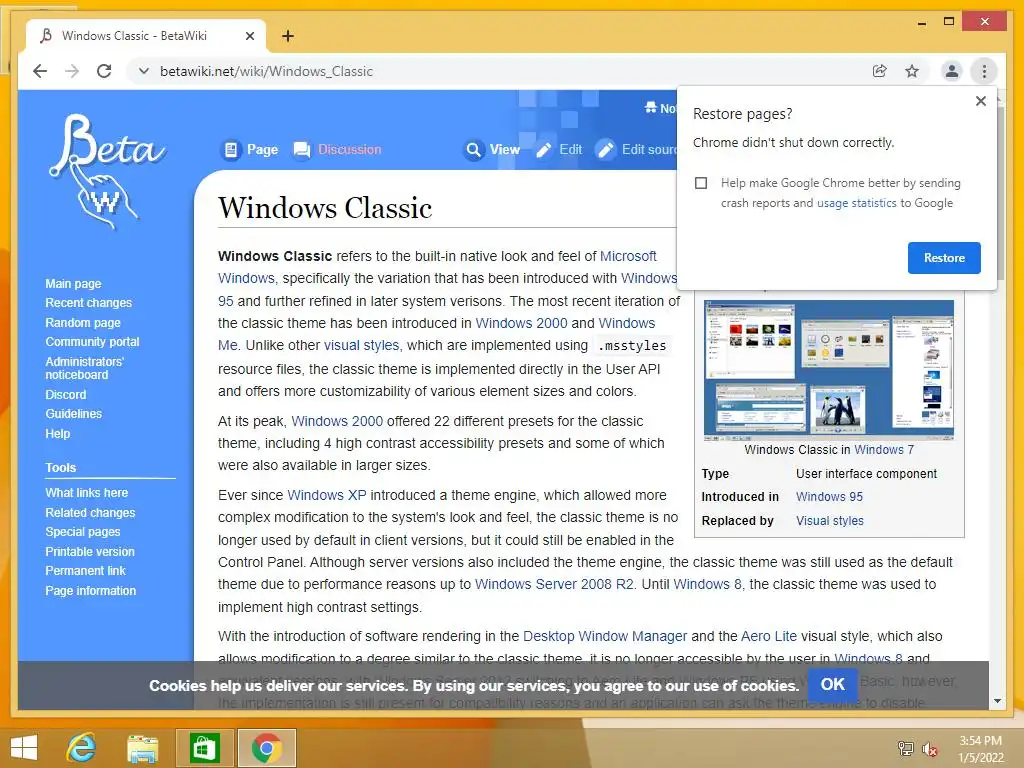This screenshot has width=1024, height=768.
Task: Open the Chrome three-dot menu
Action: tap(984, 71)
